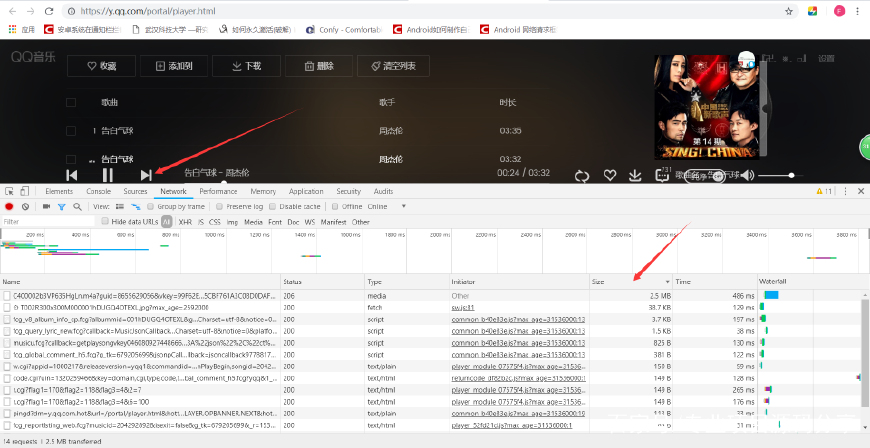The height and width of the screenshot is (448, 870).
Task: Skip to the next track in player
Action: click(x=146, y=175)
